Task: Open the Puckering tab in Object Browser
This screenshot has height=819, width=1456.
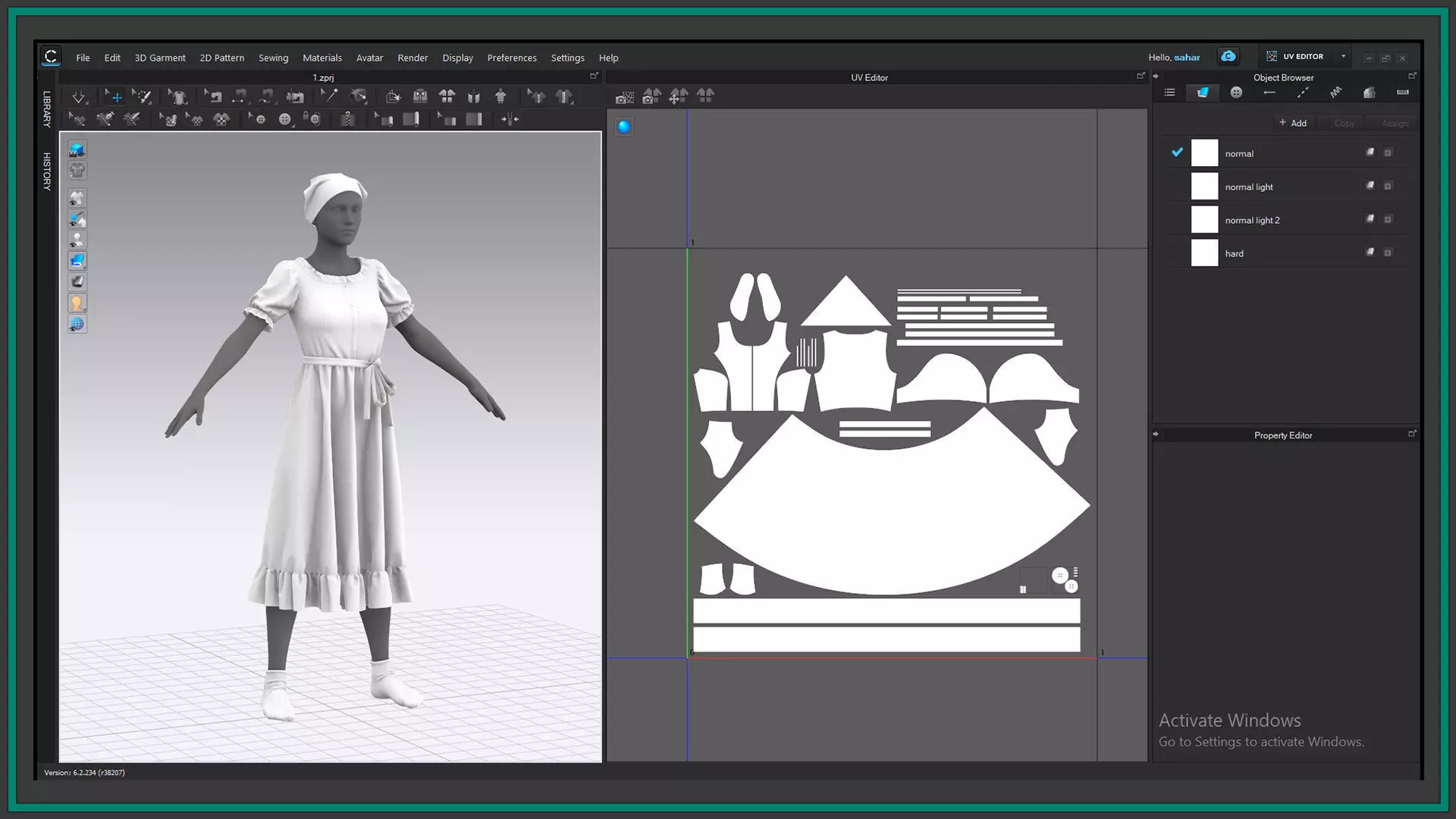Action: pos(1336,93)
